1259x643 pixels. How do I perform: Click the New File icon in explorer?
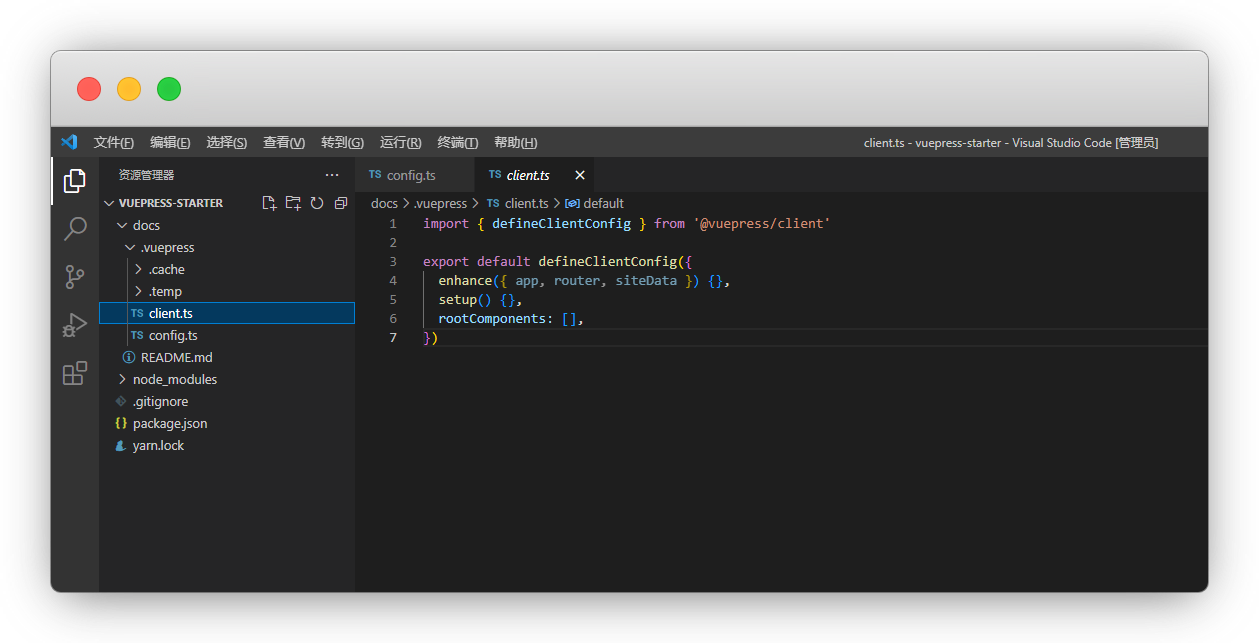pos(269,203)
